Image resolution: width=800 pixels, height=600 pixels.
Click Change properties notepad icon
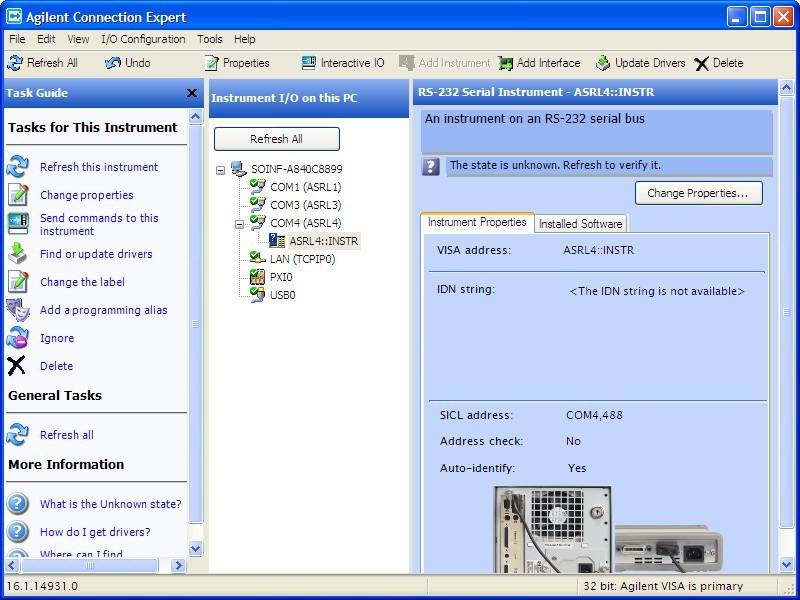(x=17, y=195)
